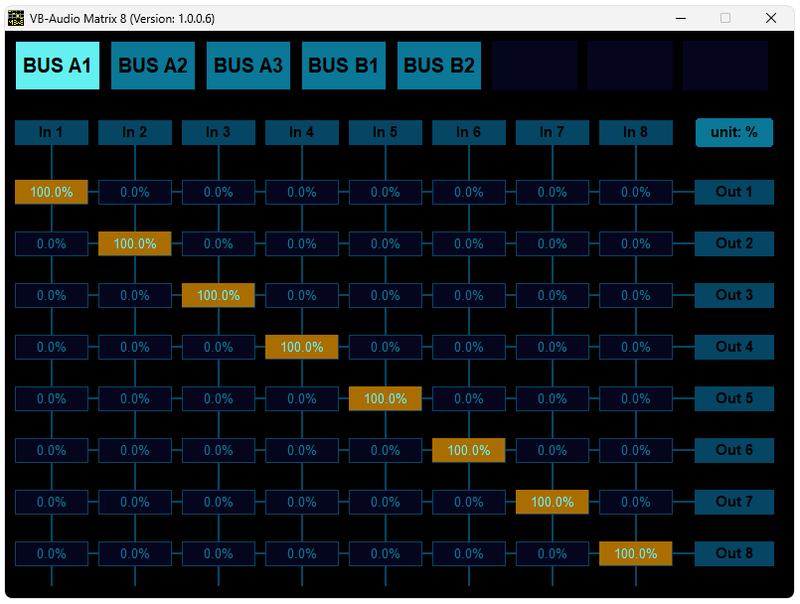
Task: Select the In 3 input label
Action: coord(218,133)
